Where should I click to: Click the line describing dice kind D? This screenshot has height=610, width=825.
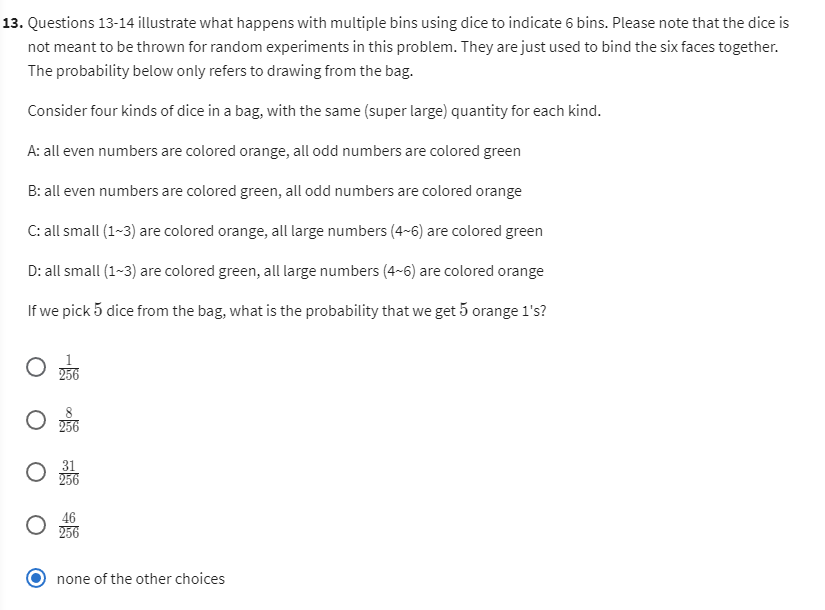(x=285, y=271)
